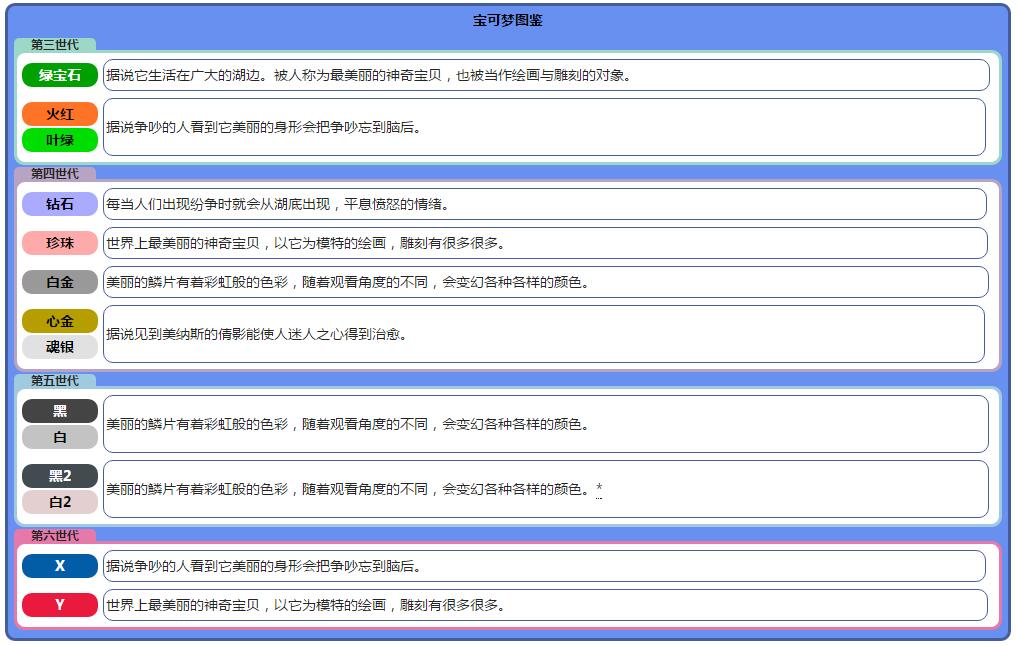Click the 黑 version label
The width and height of the screenshot is (1018, 645).
pos(60,411)
